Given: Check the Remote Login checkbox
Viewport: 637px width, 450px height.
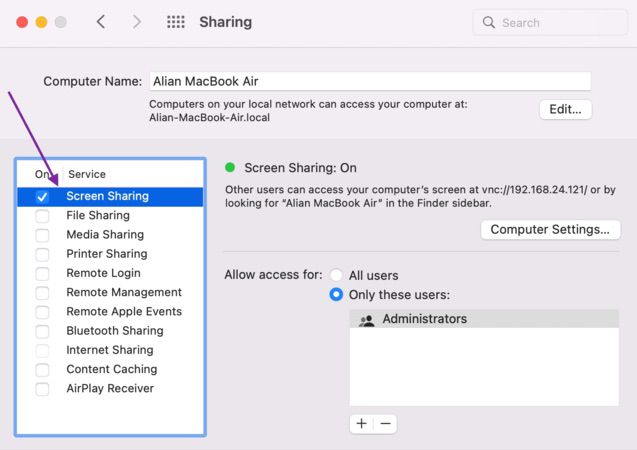Looking at the screenshot, I should tap(42, 274).
